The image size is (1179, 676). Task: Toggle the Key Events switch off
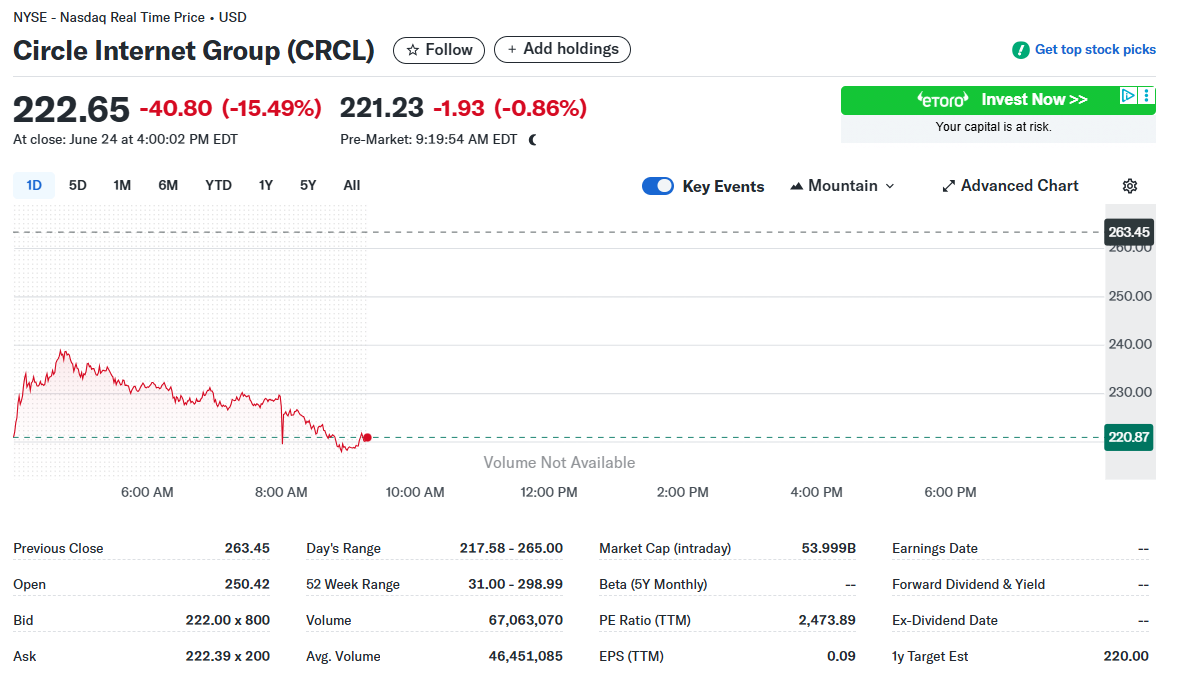(x=658, y=186)
